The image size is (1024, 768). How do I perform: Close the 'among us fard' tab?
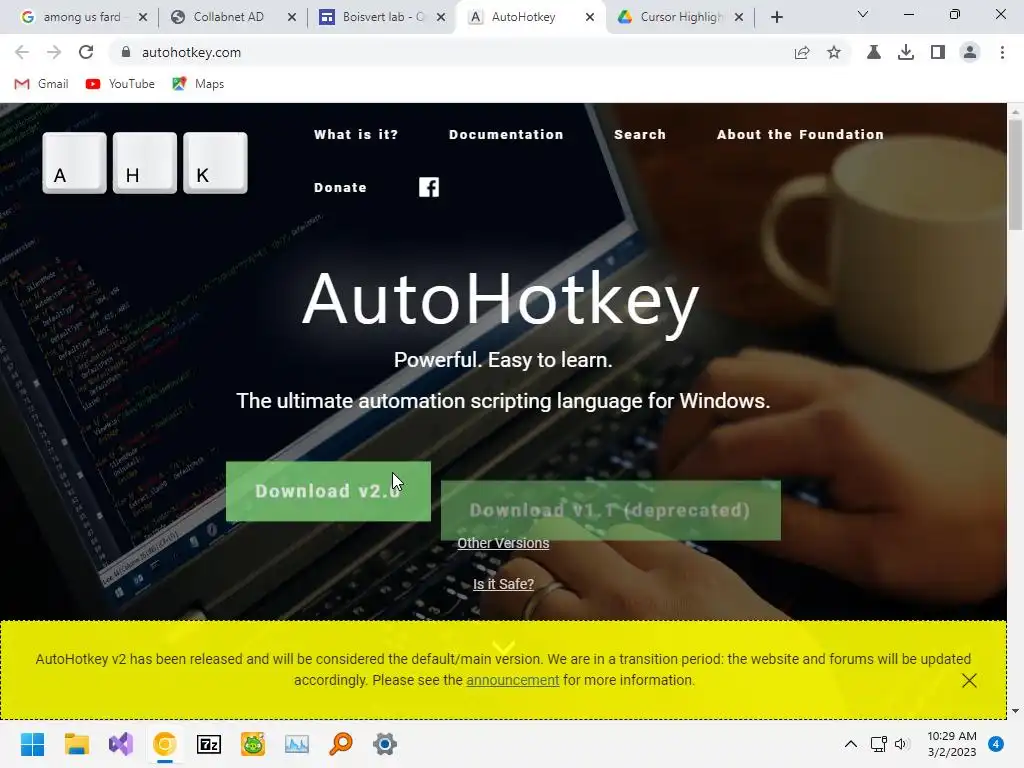pos(143,17)
